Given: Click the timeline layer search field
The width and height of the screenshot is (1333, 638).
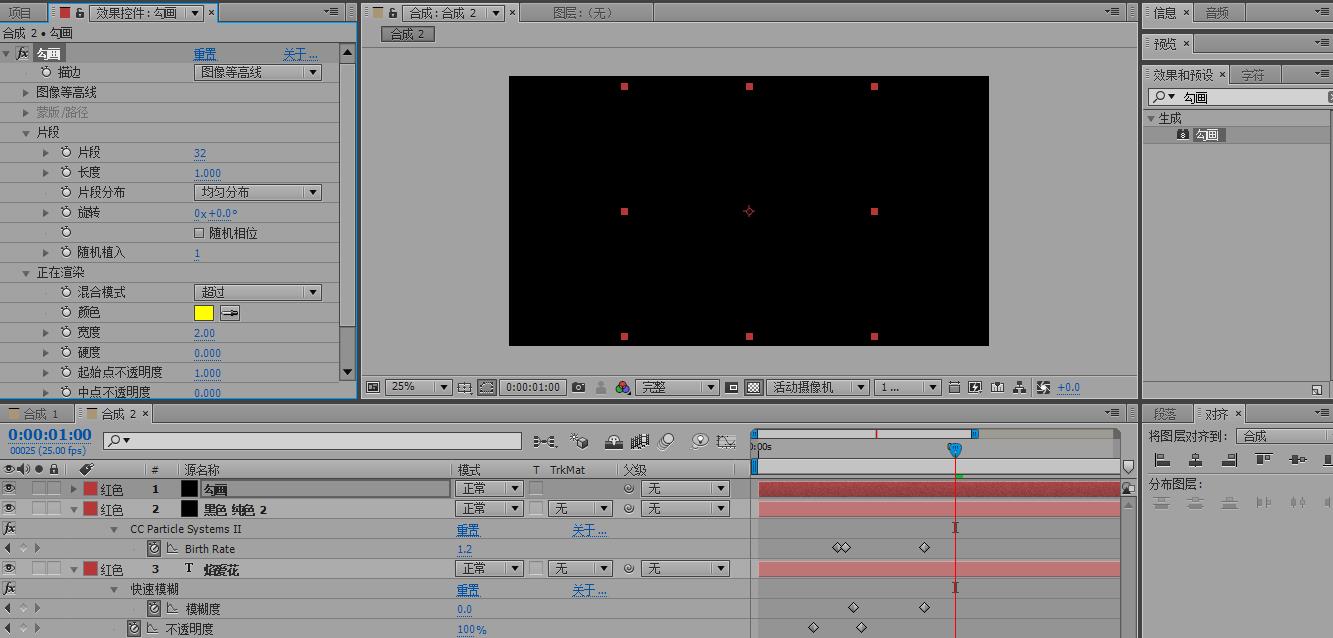Looking at the screenshot, I should 312,441.
